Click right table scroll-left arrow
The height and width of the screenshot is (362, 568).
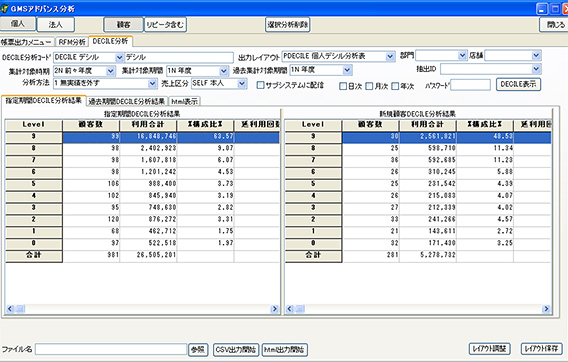coord(289,309)
